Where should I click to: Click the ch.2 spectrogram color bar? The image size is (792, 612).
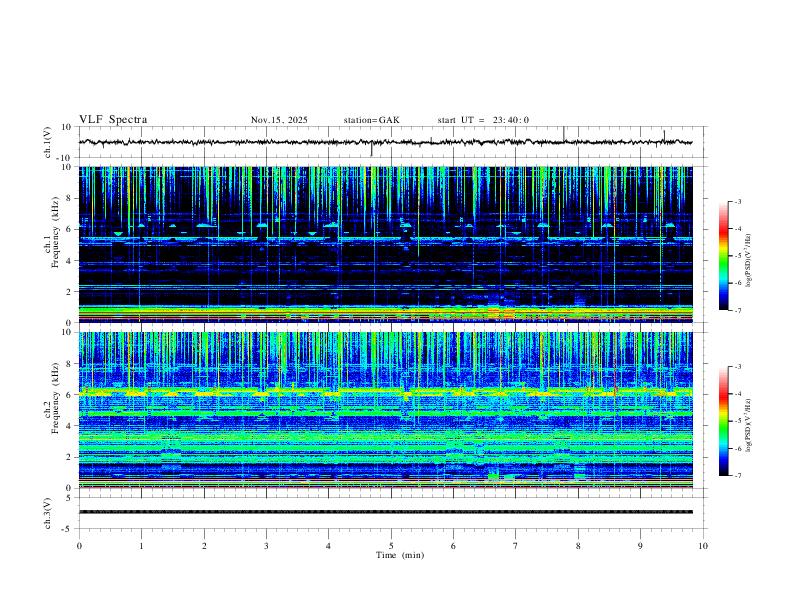pyautogui.click(x=723, y=421)
